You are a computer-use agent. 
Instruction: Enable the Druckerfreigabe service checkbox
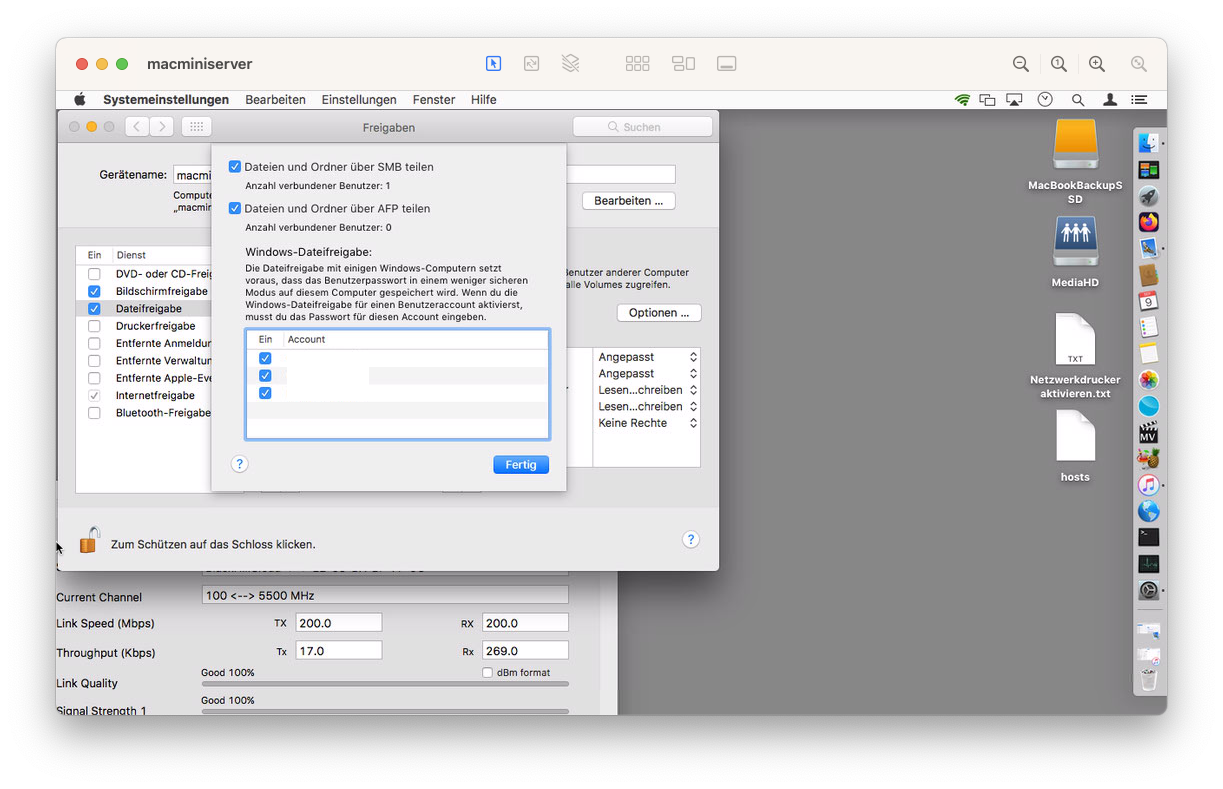[x=94, y=326]
